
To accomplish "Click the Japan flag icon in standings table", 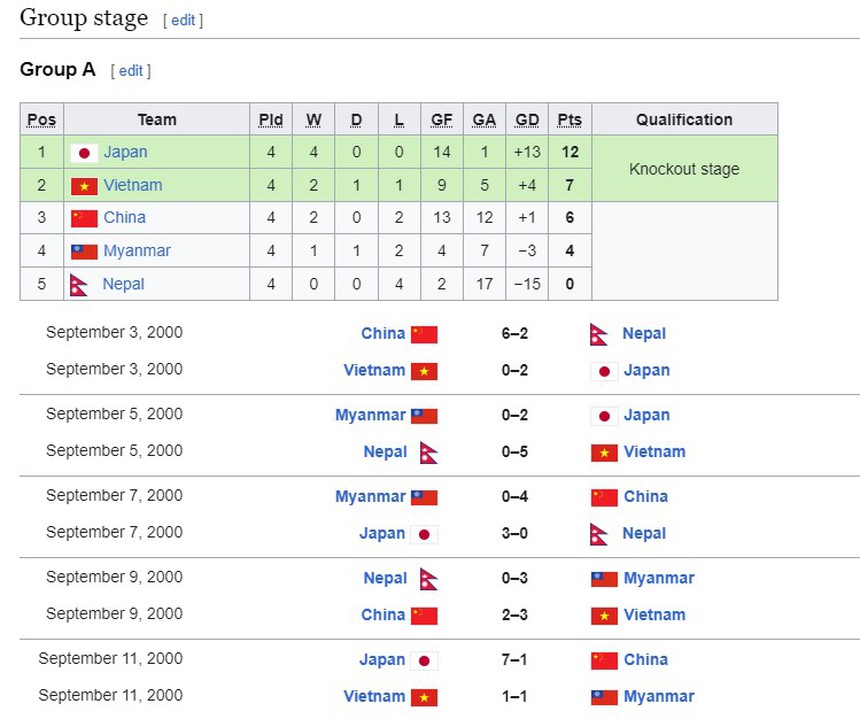I will (x=84, y=153).
